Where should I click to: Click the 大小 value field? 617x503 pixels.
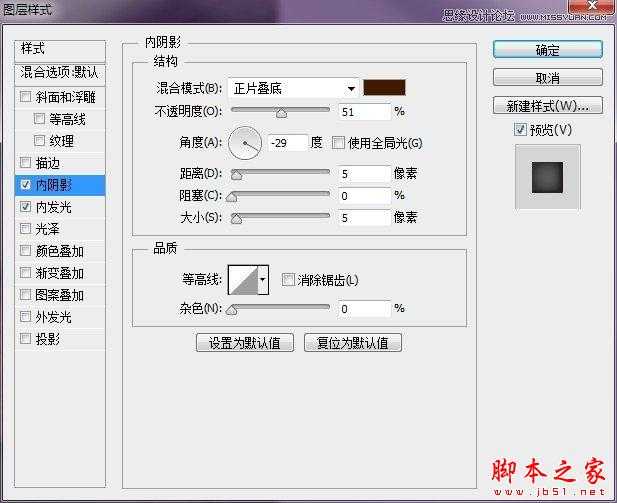click(364, 218)
